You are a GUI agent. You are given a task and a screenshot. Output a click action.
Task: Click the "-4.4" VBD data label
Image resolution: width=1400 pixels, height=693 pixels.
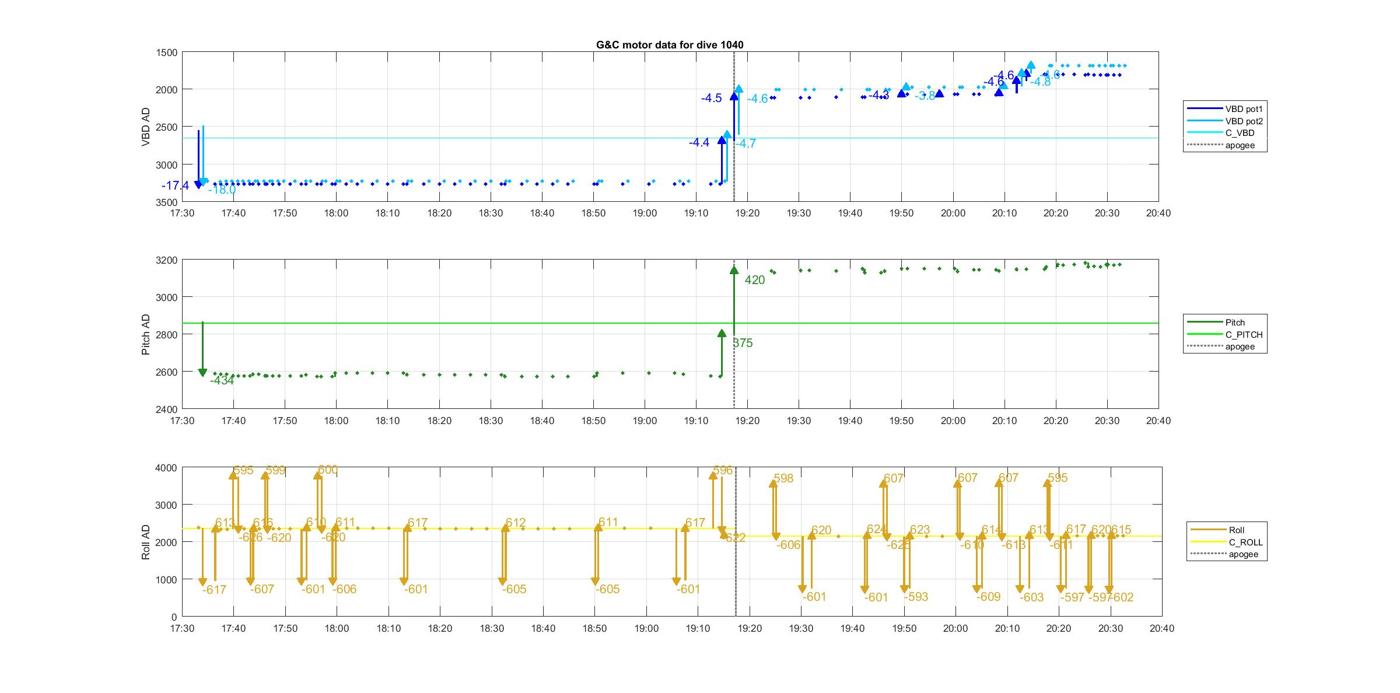pos(699,143)
